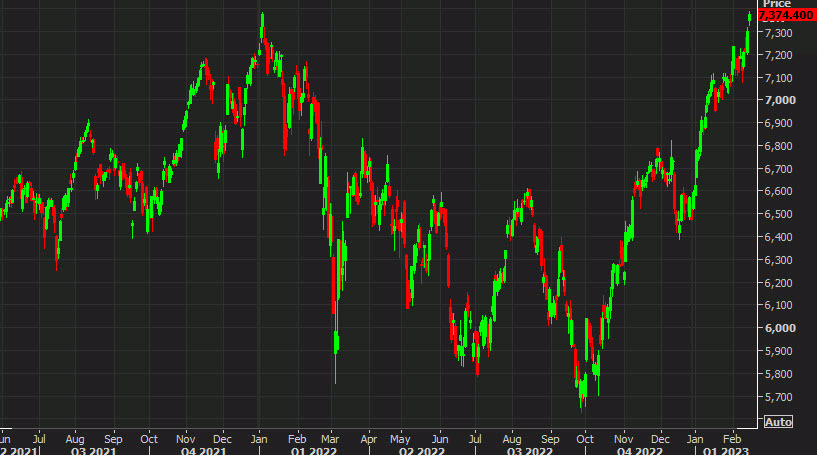Select the Q4 2021 quarter label

click(x=203, y=451)
